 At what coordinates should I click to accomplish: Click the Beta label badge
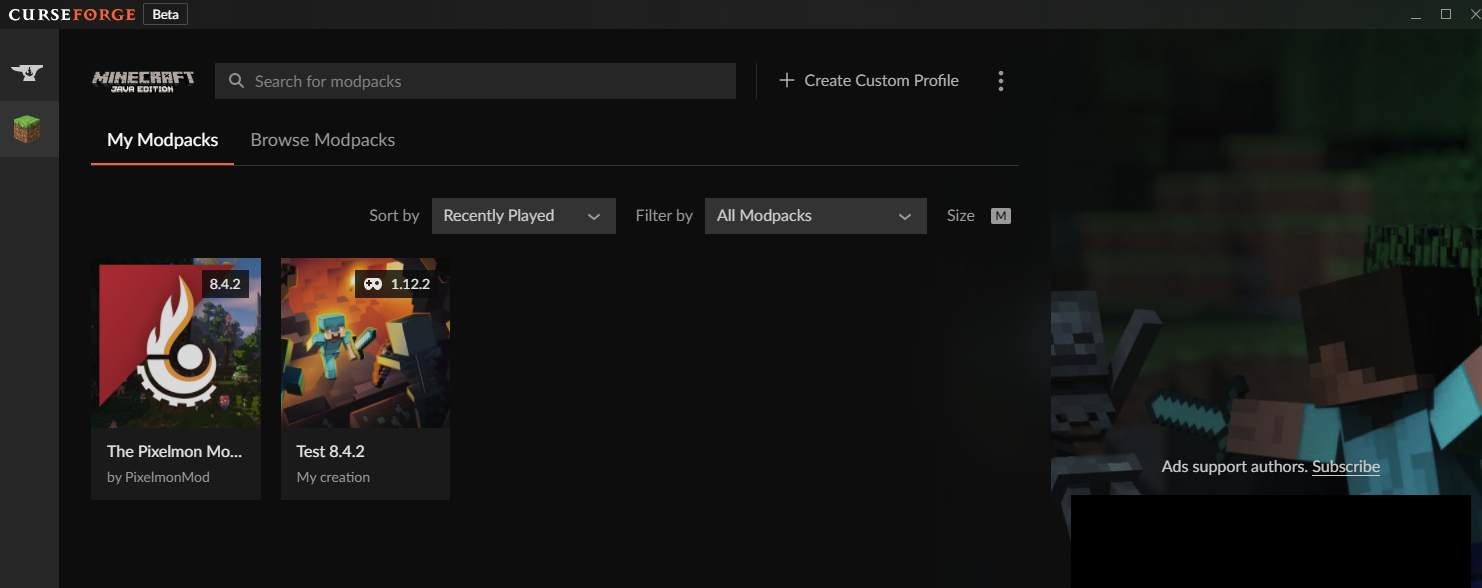click(165, 14)
